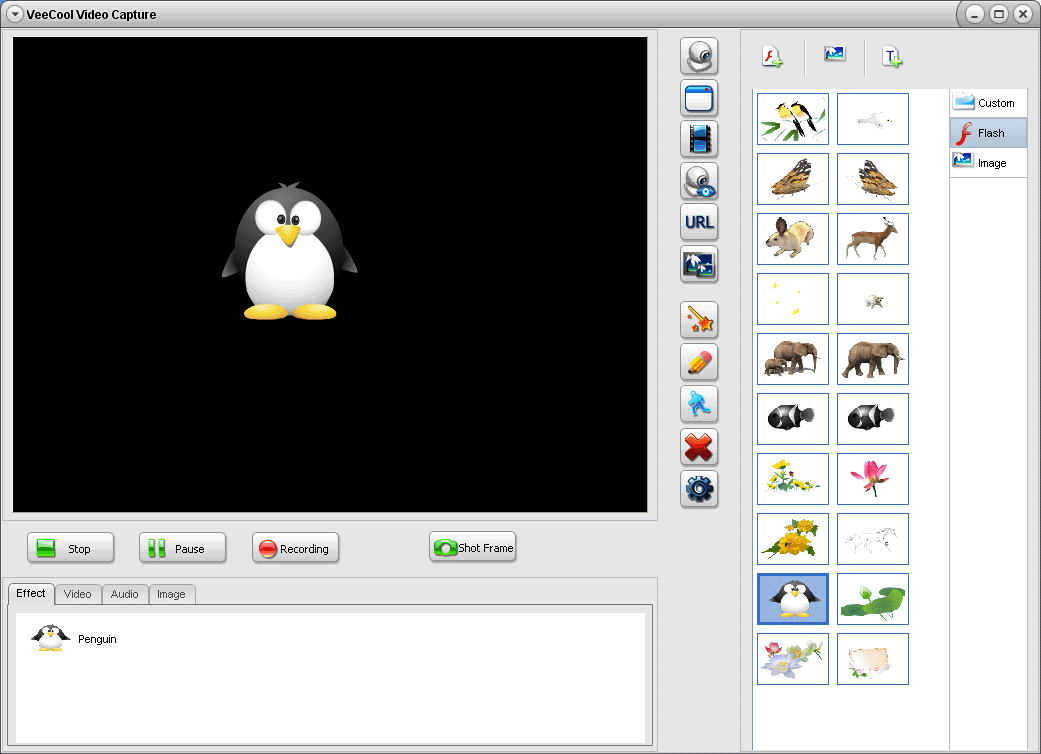
Task: Select the image source icon in toolbar
Action: tap(699, 264)
